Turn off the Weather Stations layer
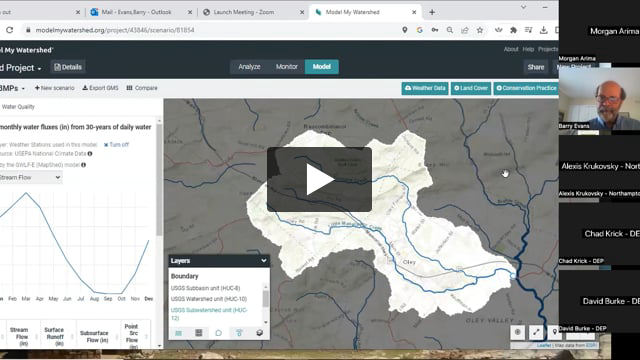 pos(116,144)
